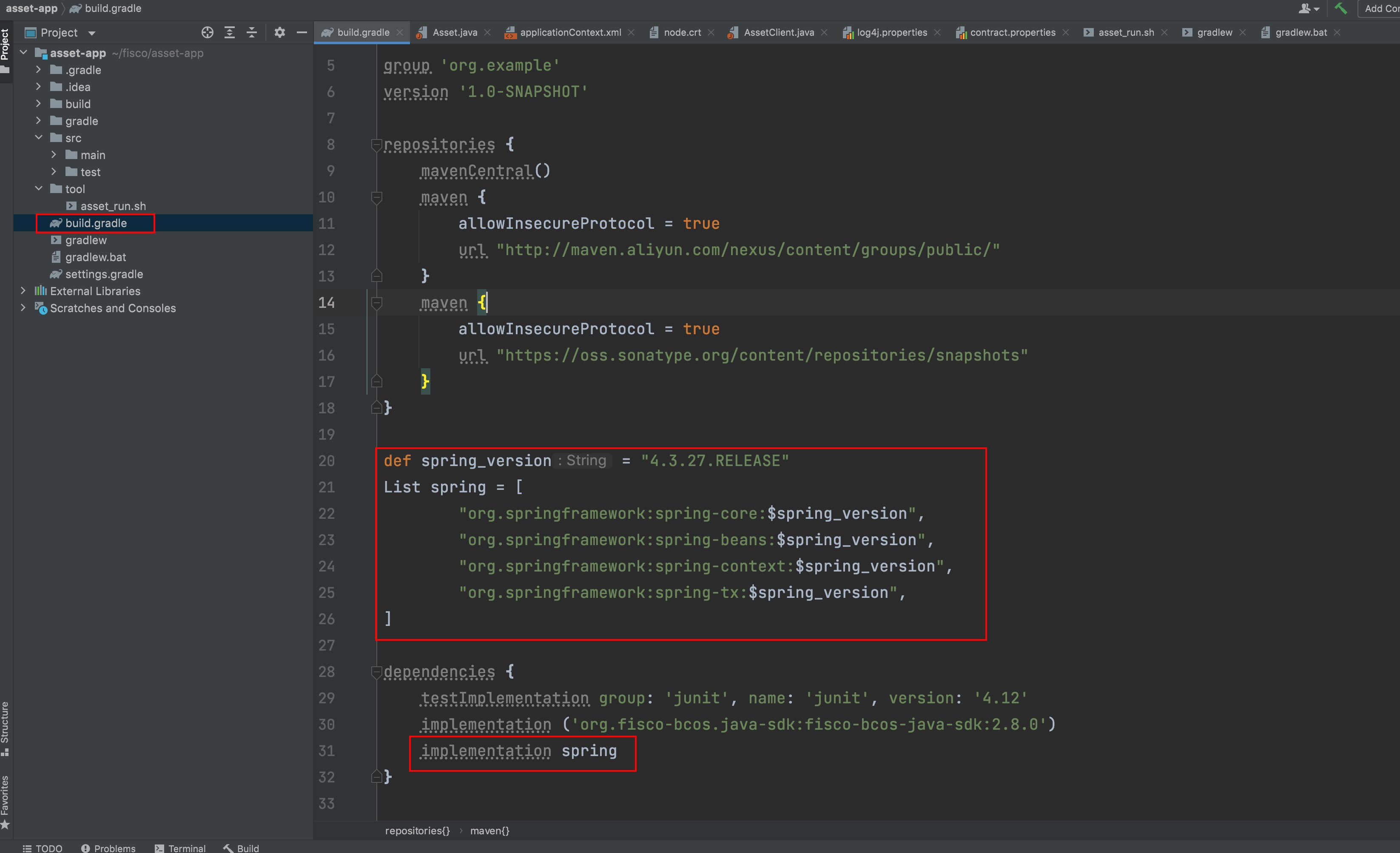Fold the second maven block at line 14
Screen dimensions: 1400x853
pyautogui.click(x=376, y=303)
